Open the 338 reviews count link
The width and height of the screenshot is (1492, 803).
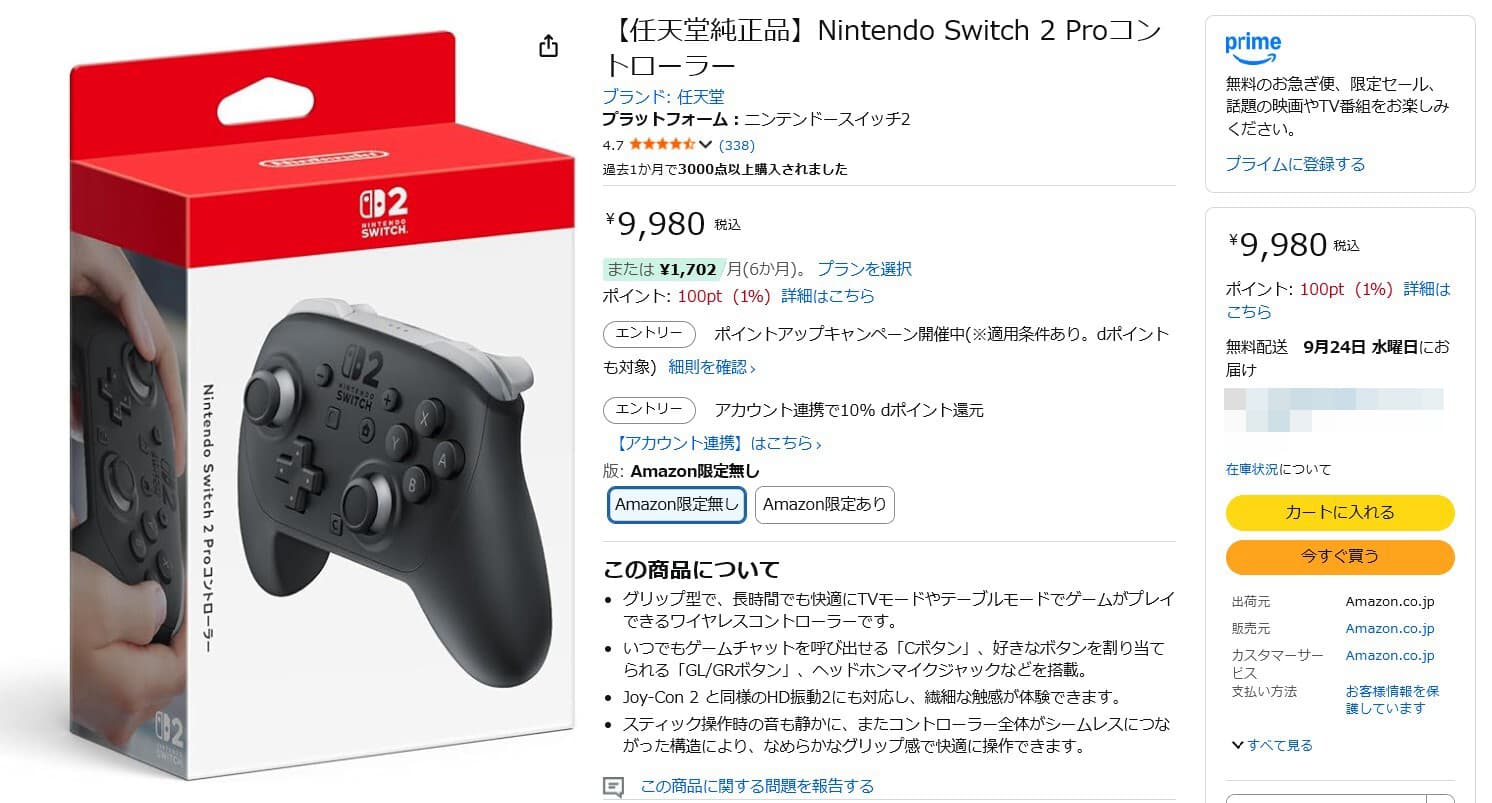click(x=737, y=145)
